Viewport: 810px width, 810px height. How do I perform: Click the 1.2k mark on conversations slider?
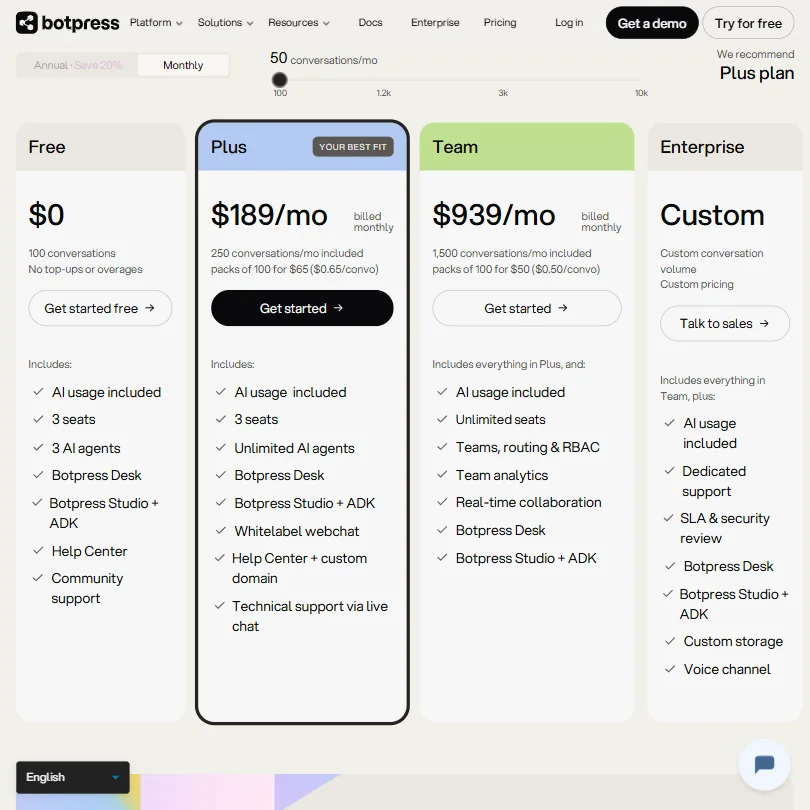coord(384,93)
